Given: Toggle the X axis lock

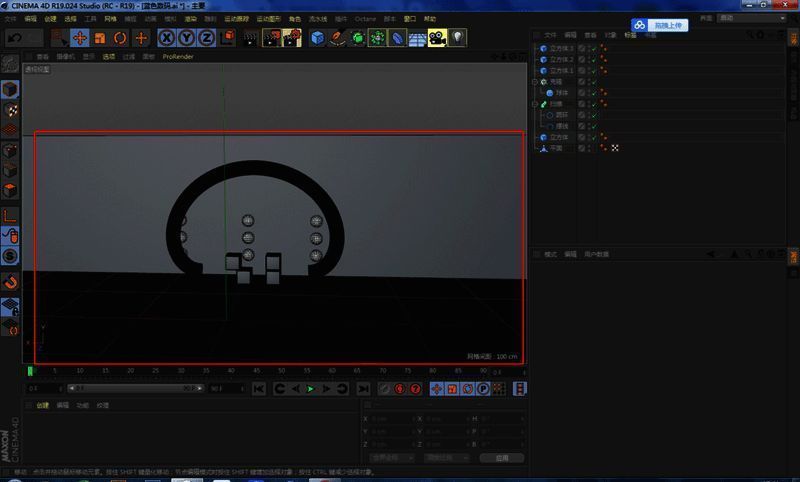Looking at the screenshot, I should coord(167,38).
